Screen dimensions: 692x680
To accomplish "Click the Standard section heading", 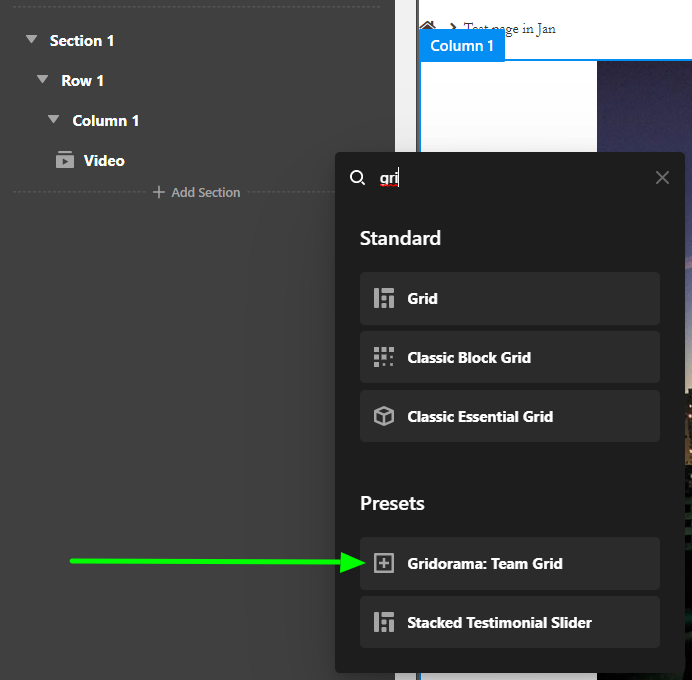I will [400, 238].
